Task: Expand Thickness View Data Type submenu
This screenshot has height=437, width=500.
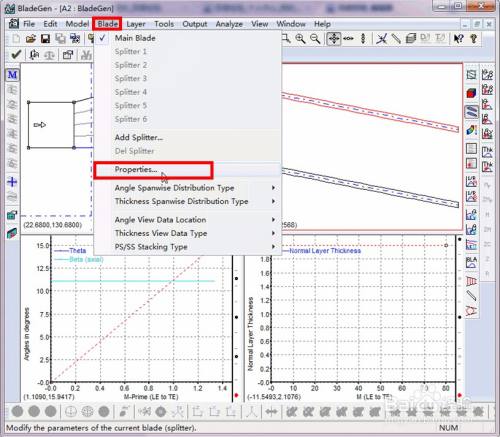Action: [x=187, y=233]
